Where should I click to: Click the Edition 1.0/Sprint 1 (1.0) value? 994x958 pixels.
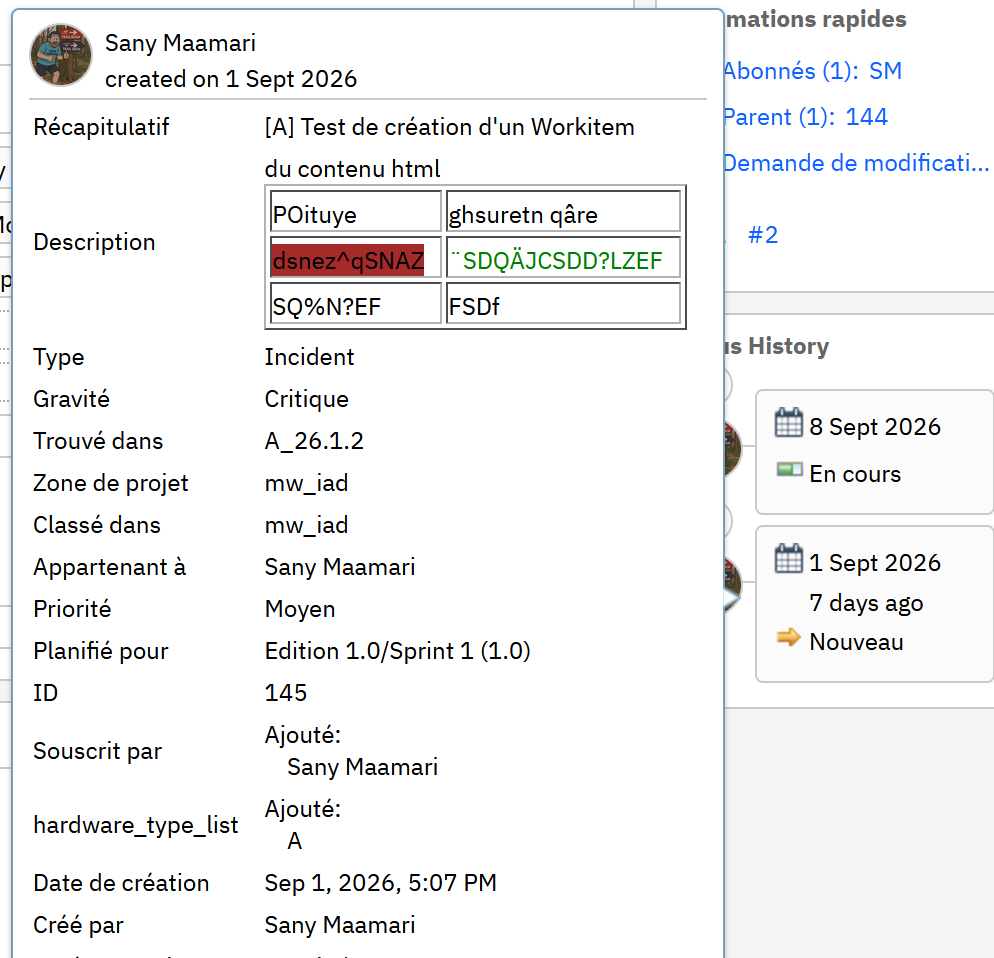(x=397, y=651)
